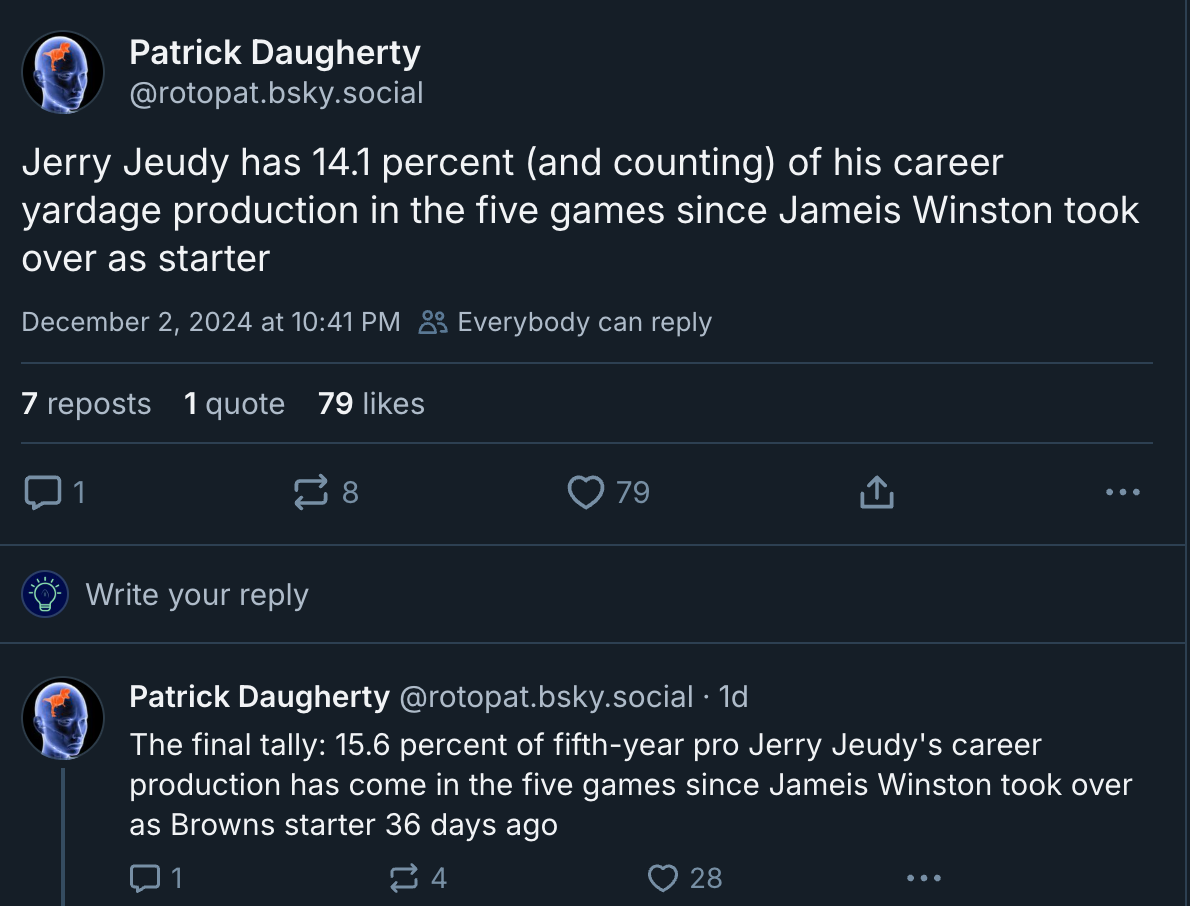Like the main post with heart icon

[x=586, y=492]
